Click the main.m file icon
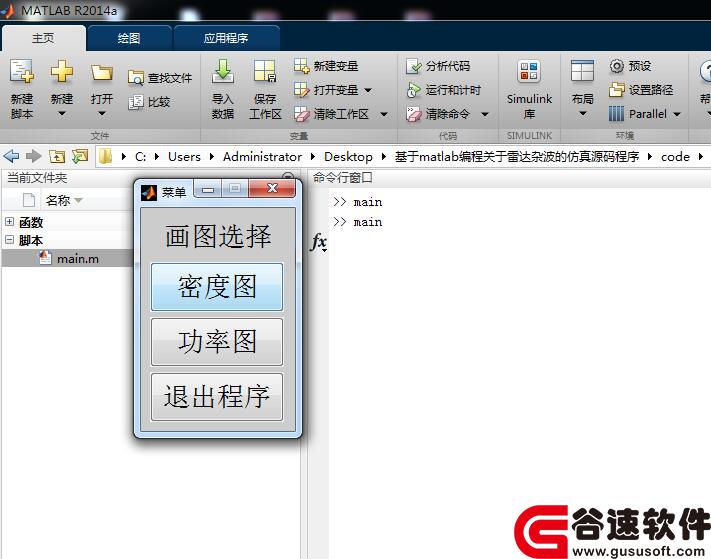This screenshot has width=711, height=559. coord(44,258)
